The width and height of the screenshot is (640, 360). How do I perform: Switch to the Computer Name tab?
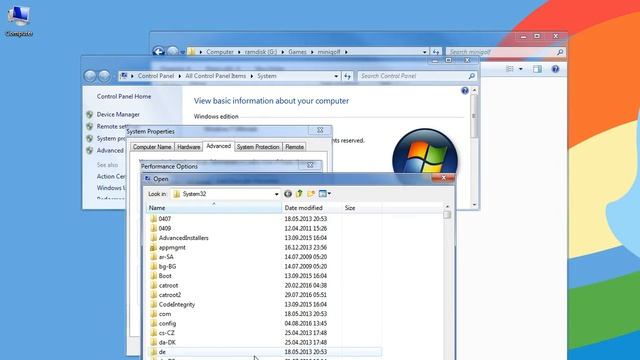click(152, 147)
